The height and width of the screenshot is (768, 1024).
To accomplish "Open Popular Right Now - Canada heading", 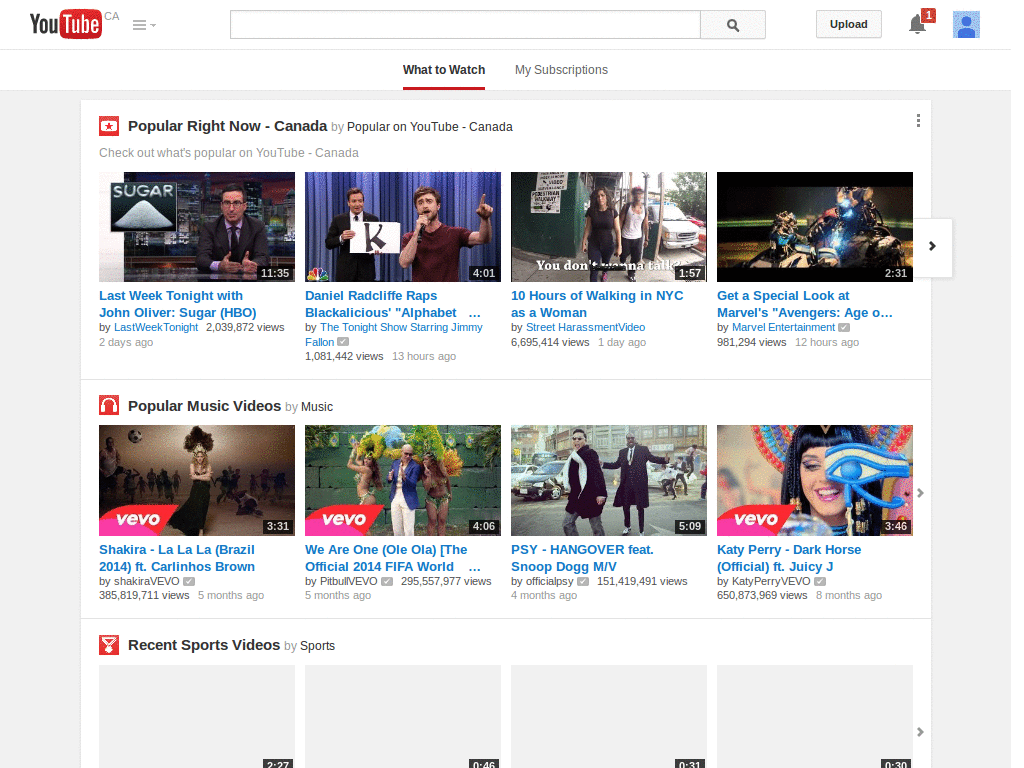I will pyautogui.click(x=227, y=126).
